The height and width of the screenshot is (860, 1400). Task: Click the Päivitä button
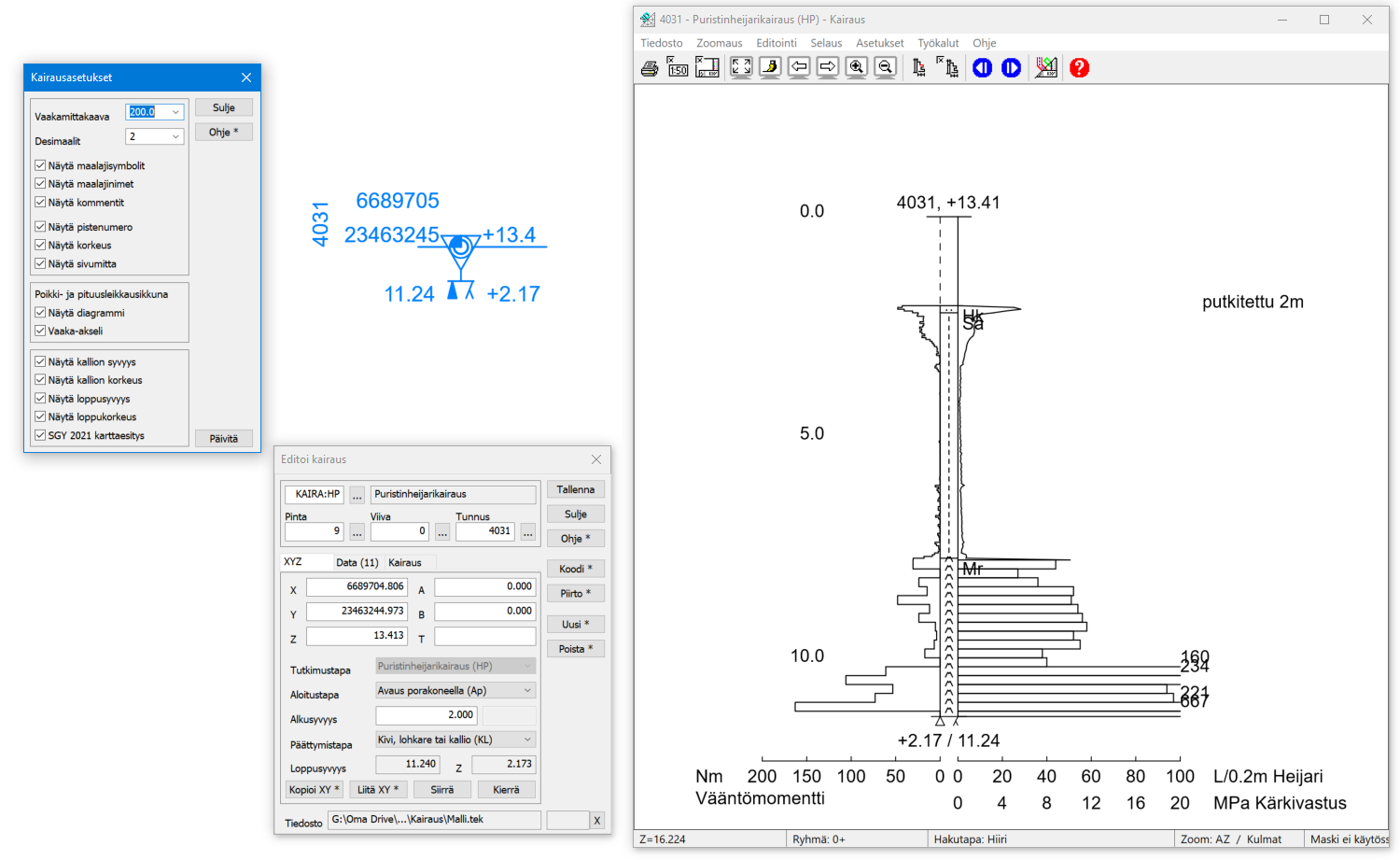point(223,439)
